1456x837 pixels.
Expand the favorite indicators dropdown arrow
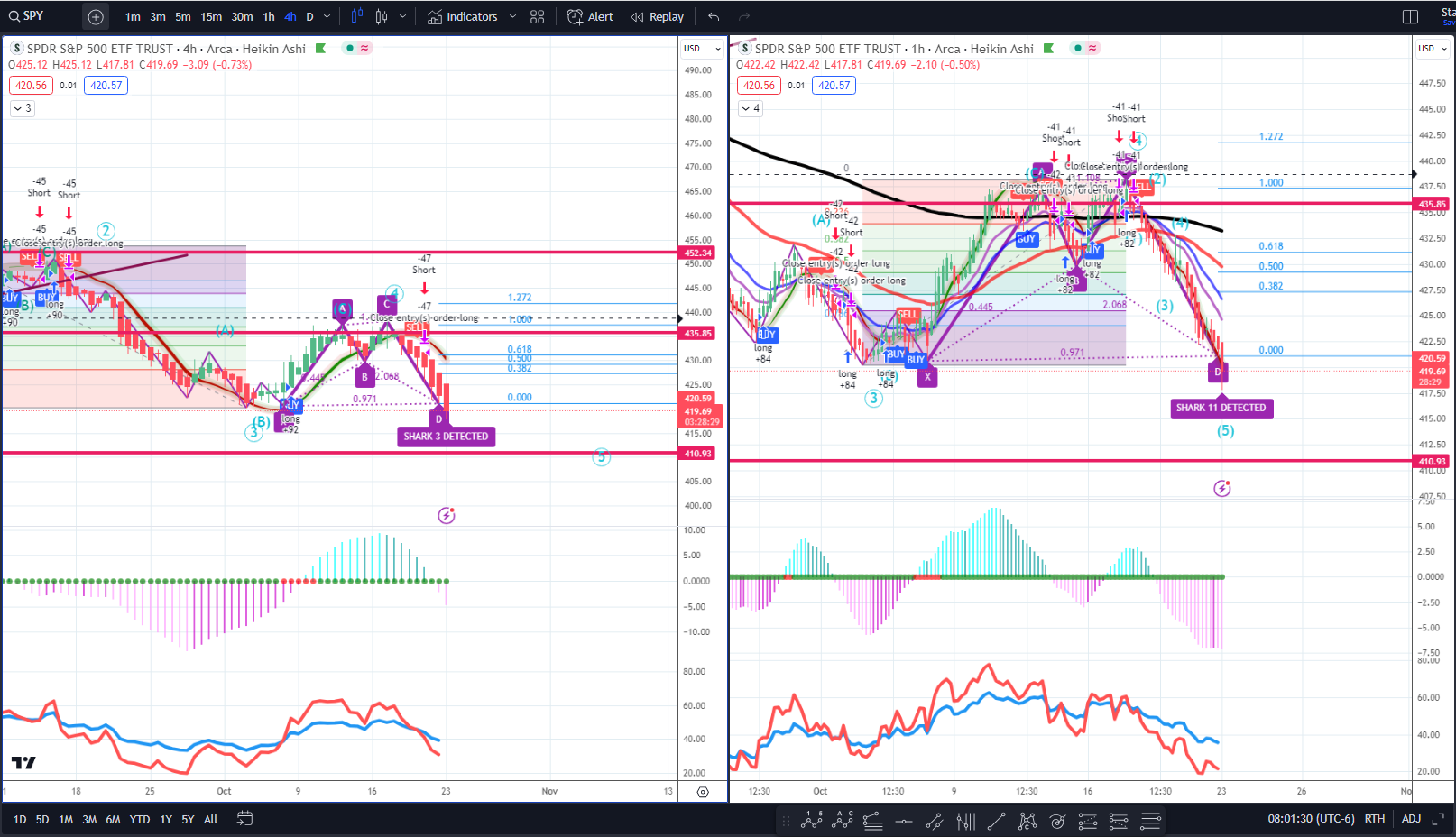(x=512, y=16)
